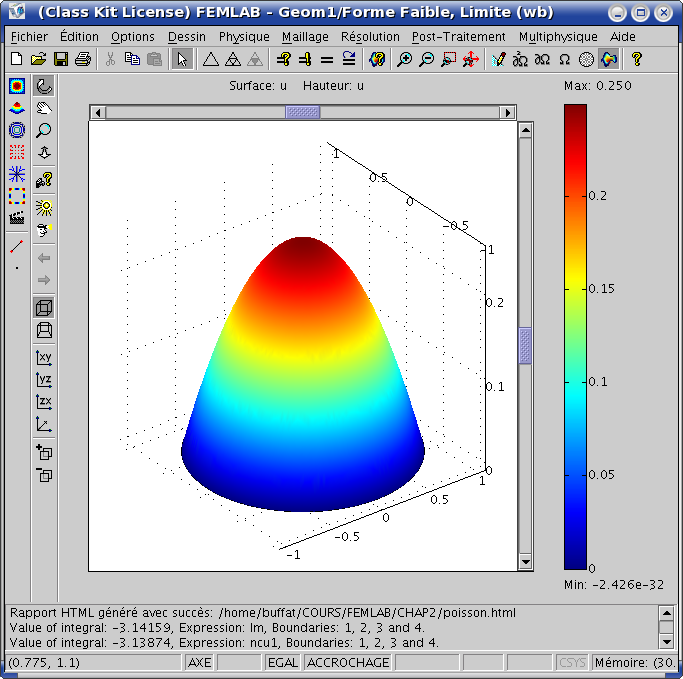The image size is (683, 679).
Task: Click the Zoom Extents toolbar icon
Action: coord(470,59)
